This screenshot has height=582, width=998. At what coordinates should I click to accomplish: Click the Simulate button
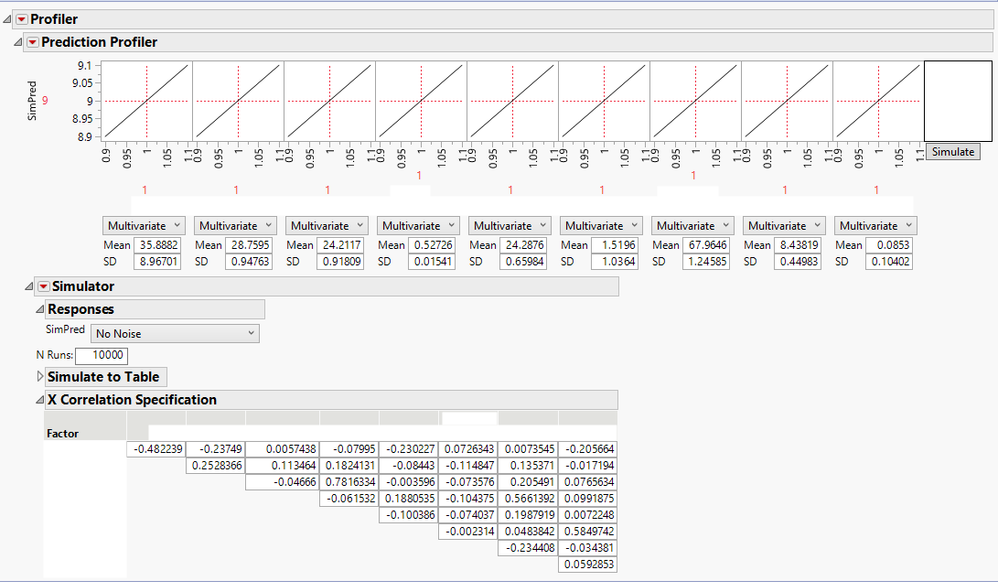(951, 152)
